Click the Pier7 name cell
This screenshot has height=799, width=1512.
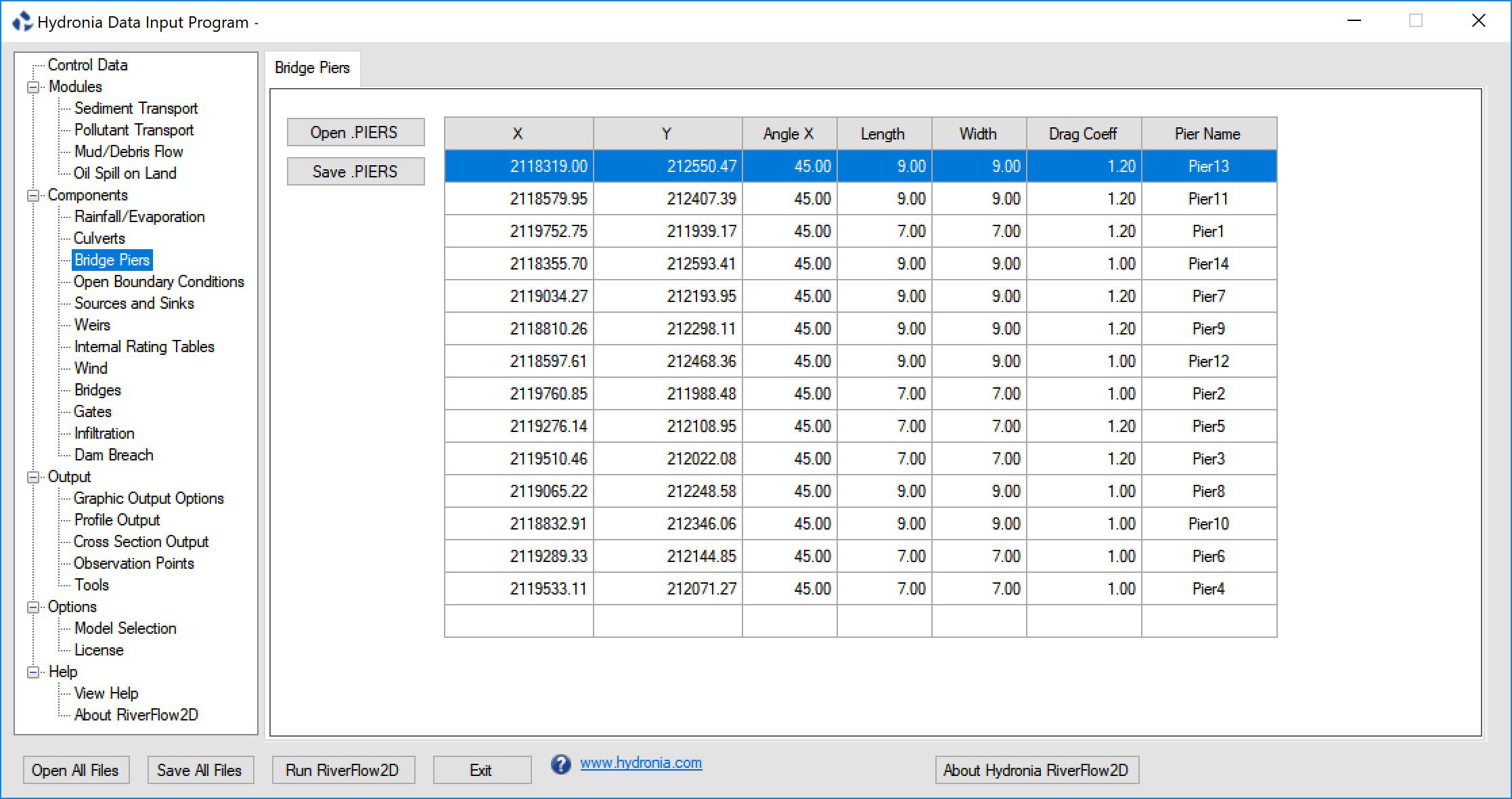pos(1209,297)
